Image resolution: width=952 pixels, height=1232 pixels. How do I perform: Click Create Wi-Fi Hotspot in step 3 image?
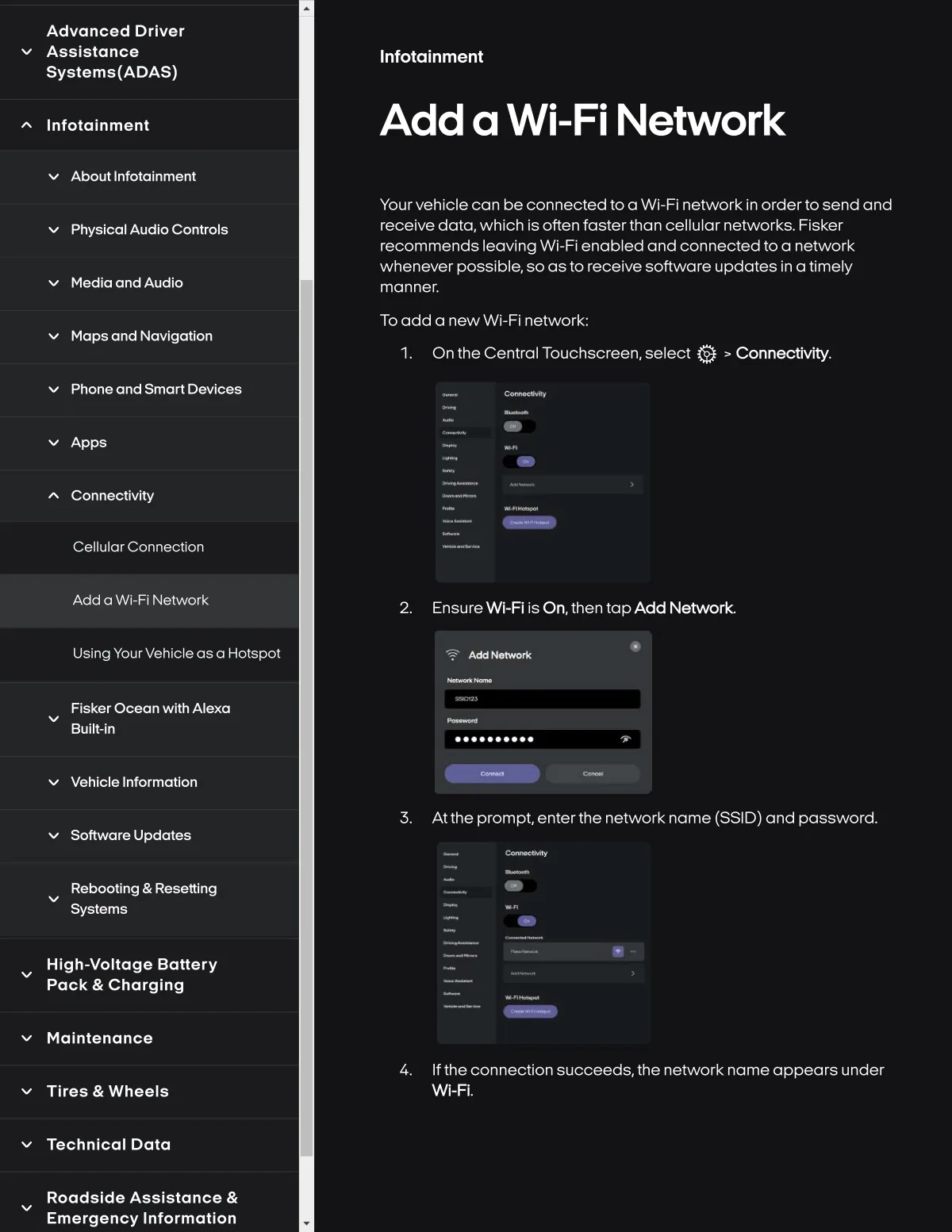click(x=530, y=1011)
